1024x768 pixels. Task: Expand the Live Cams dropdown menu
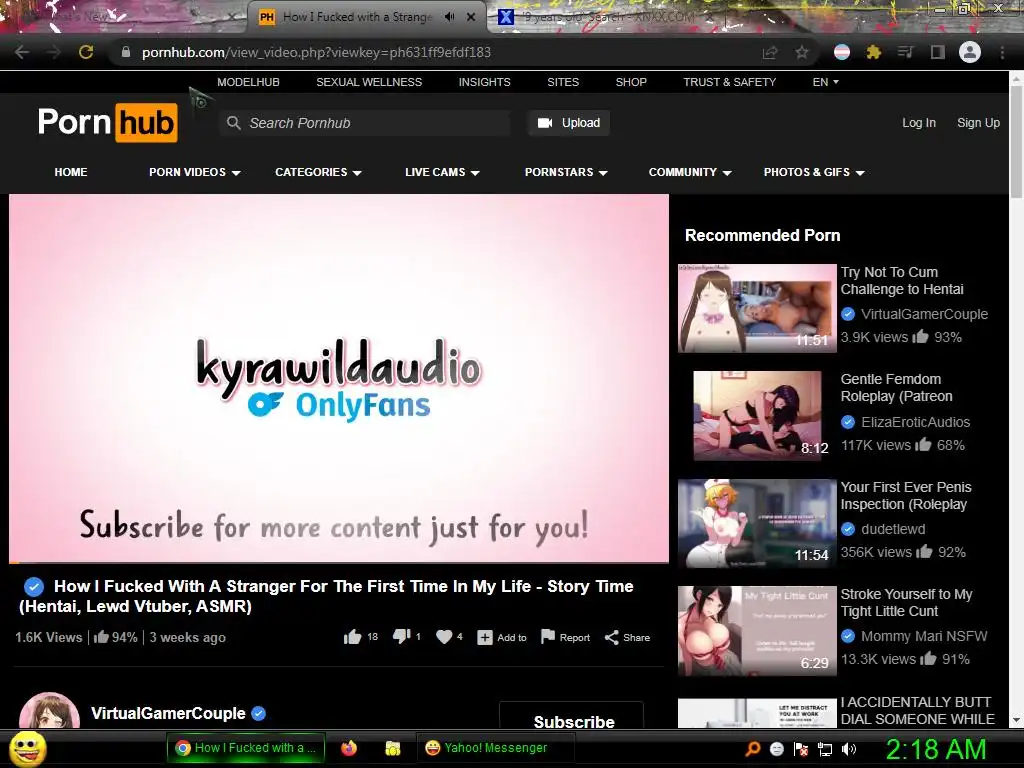[x=442, y=172]
